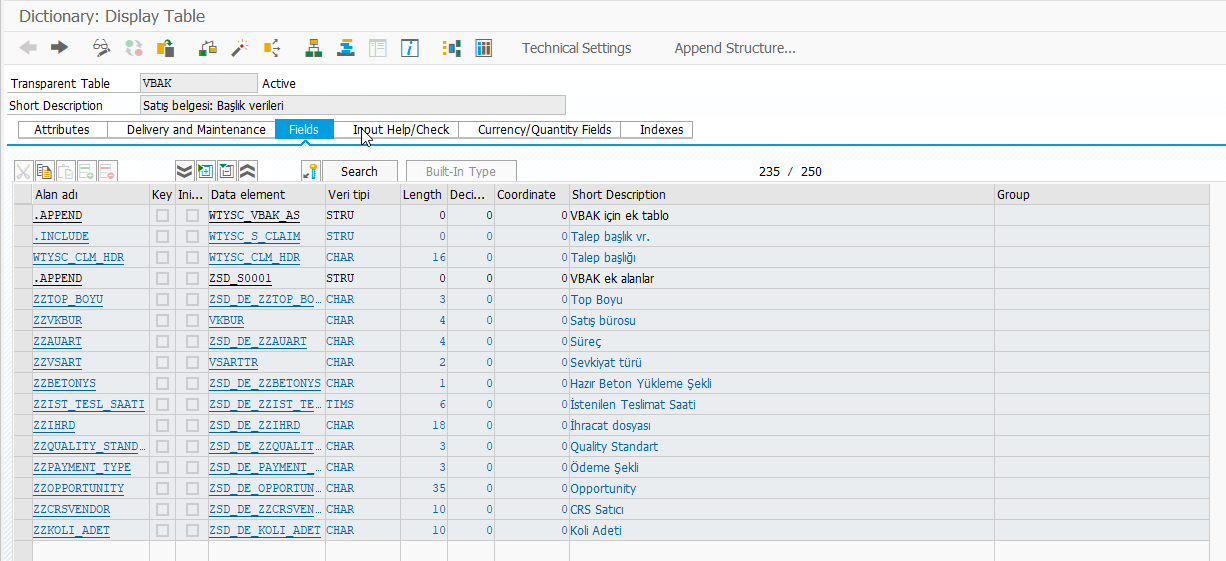Click the Short Description text field

[353, 105]
